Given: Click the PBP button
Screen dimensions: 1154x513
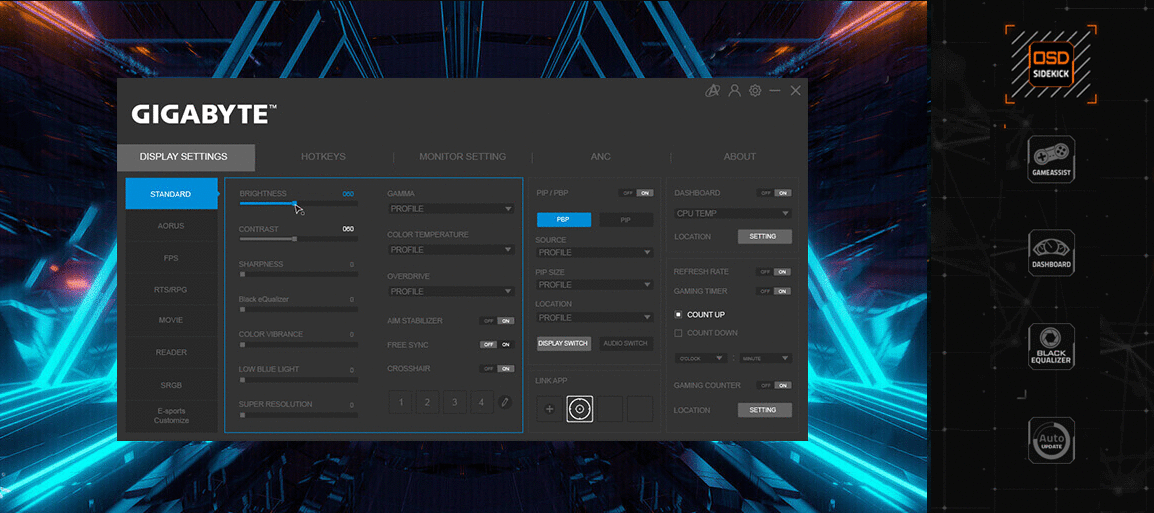Looking at the screenshot, I should click(x=564, y=219).
